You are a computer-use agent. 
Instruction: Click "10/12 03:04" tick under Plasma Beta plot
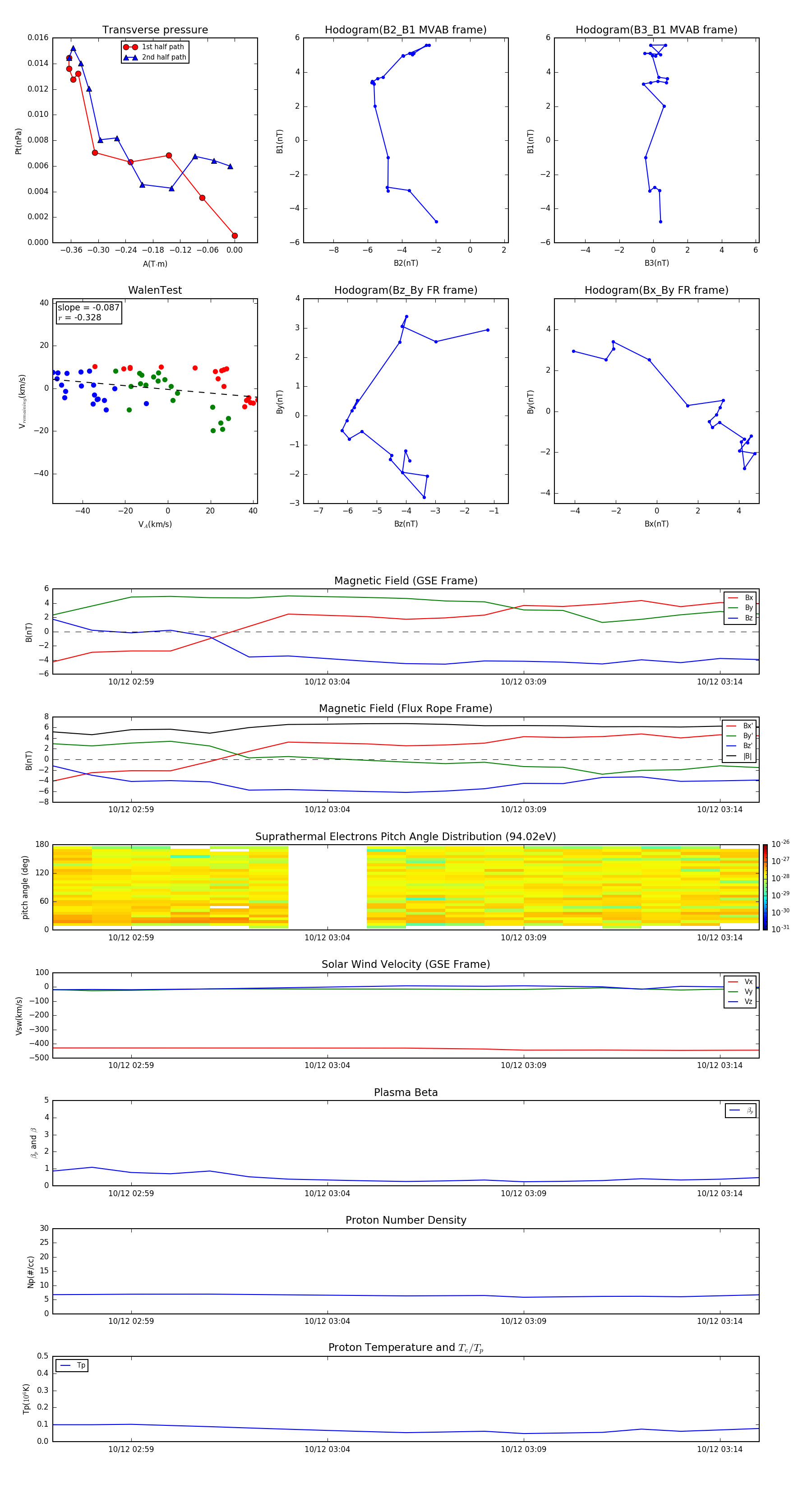tap(327, 1193)
